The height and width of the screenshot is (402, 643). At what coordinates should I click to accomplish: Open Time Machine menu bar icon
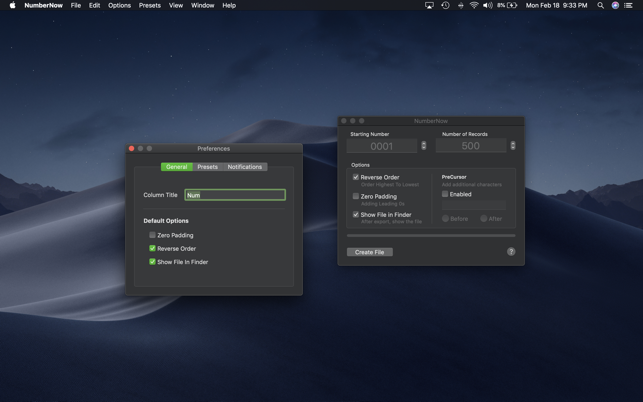[445, 5]
